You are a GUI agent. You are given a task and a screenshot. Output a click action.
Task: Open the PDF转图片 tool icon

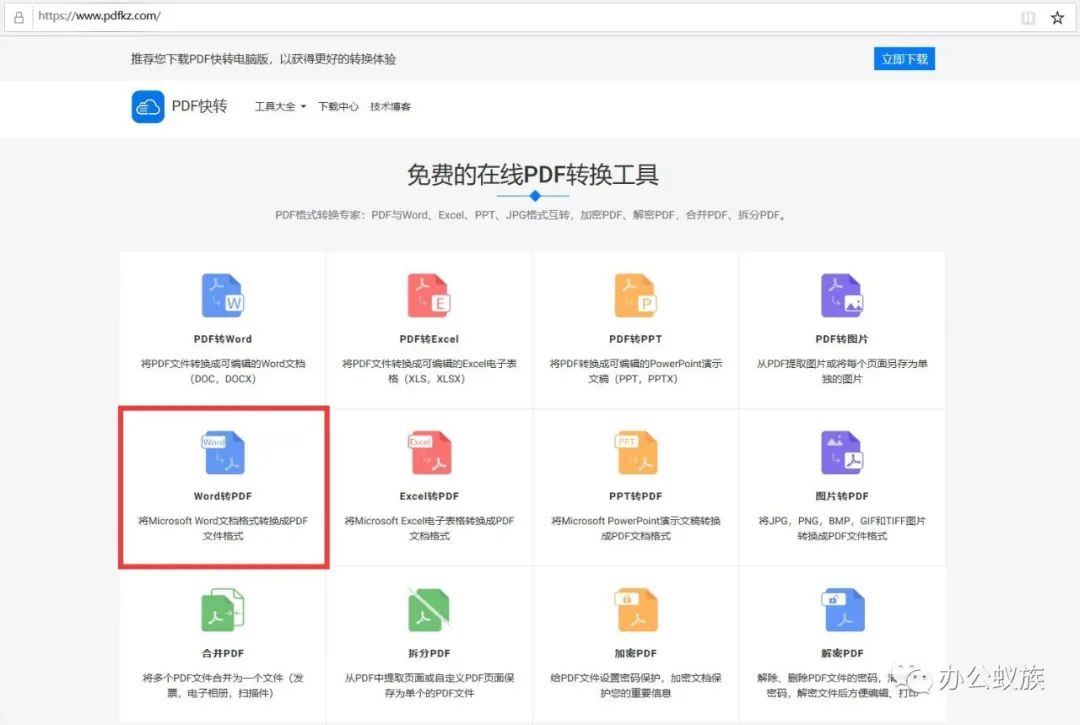[x=842, y=295]
